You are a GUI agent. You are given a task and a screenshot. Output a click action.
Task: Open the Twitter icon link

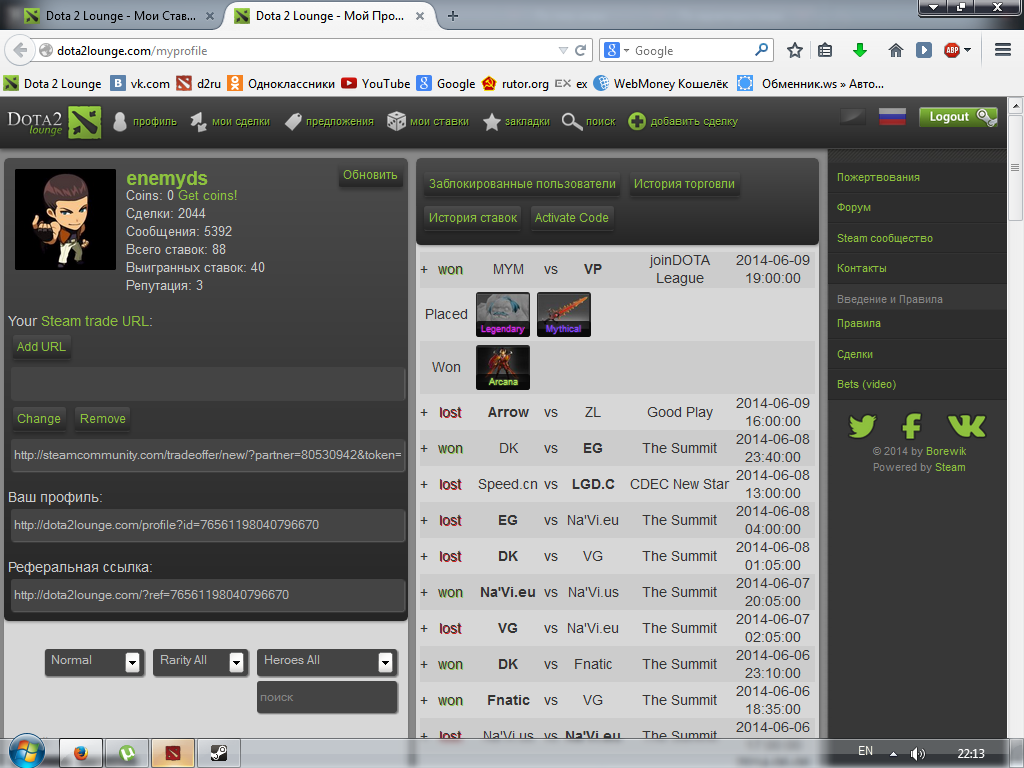(862, 426)
